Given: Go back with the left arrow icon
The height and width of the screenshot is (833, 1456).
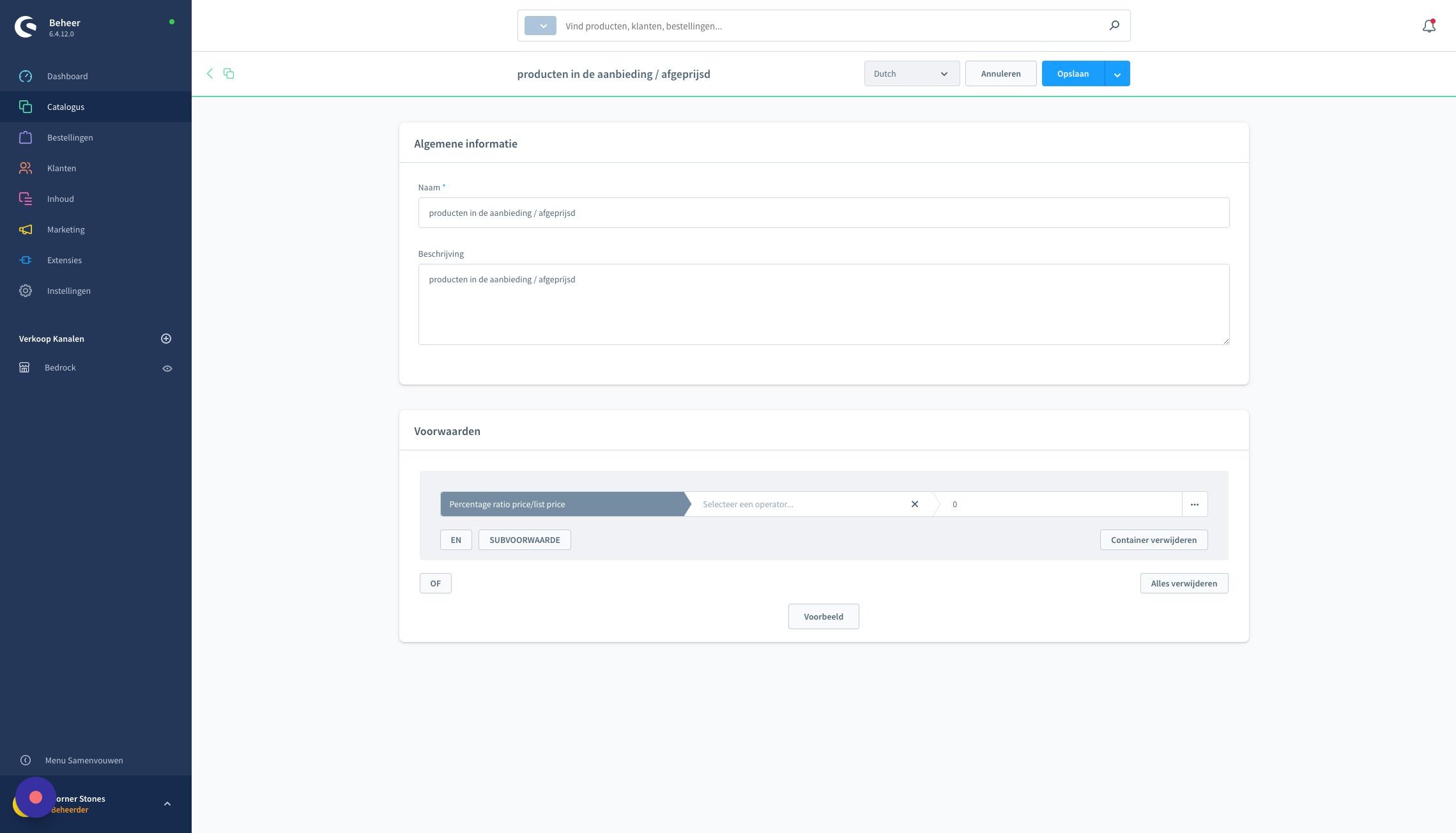Looking at the screenshot, I should 210,73.
